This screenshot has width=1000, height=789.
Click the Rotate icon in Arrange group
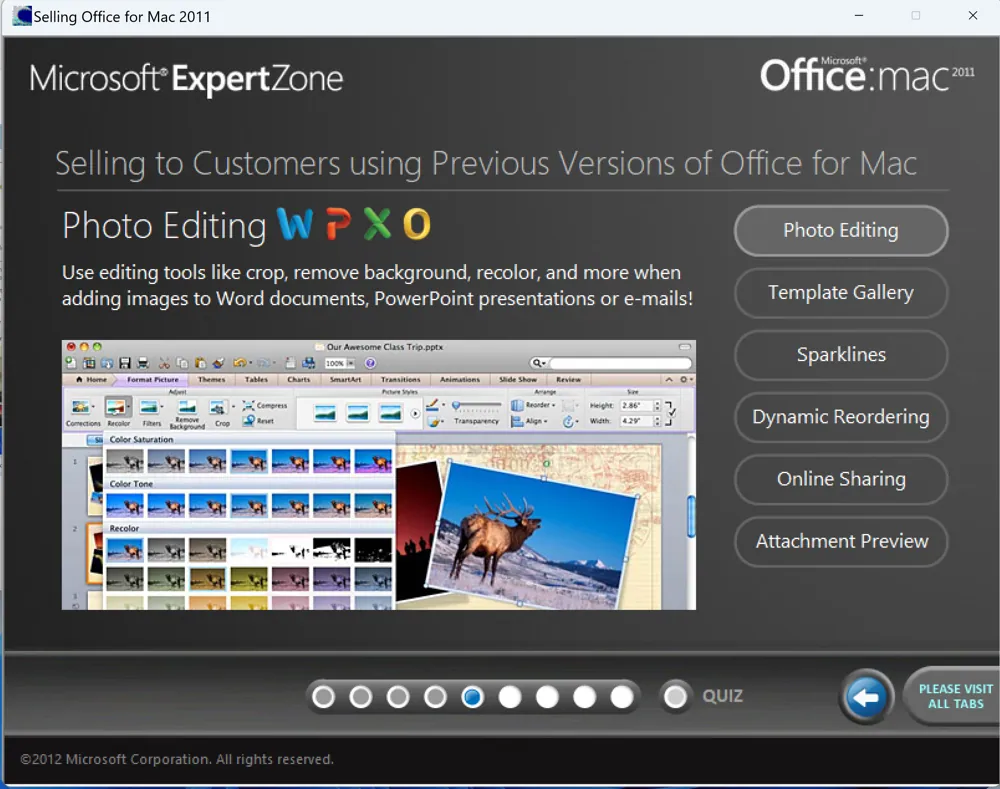[568, 422]
